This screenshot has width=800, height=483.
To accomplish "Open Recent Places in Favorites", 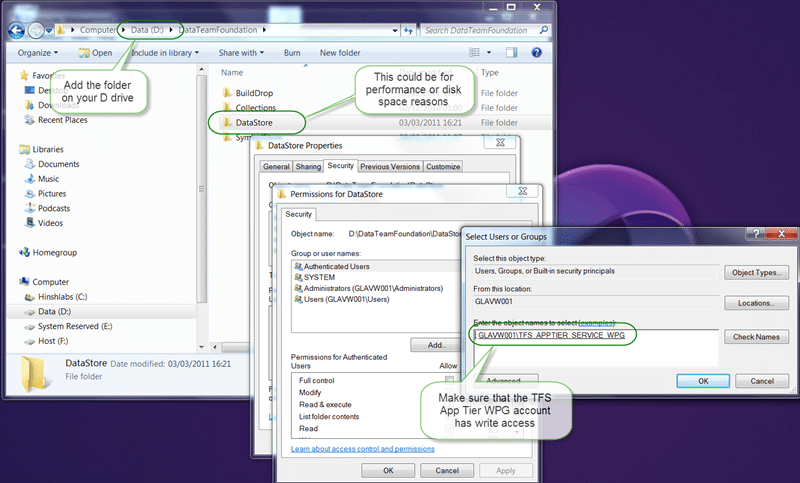I will pos(62,120).
